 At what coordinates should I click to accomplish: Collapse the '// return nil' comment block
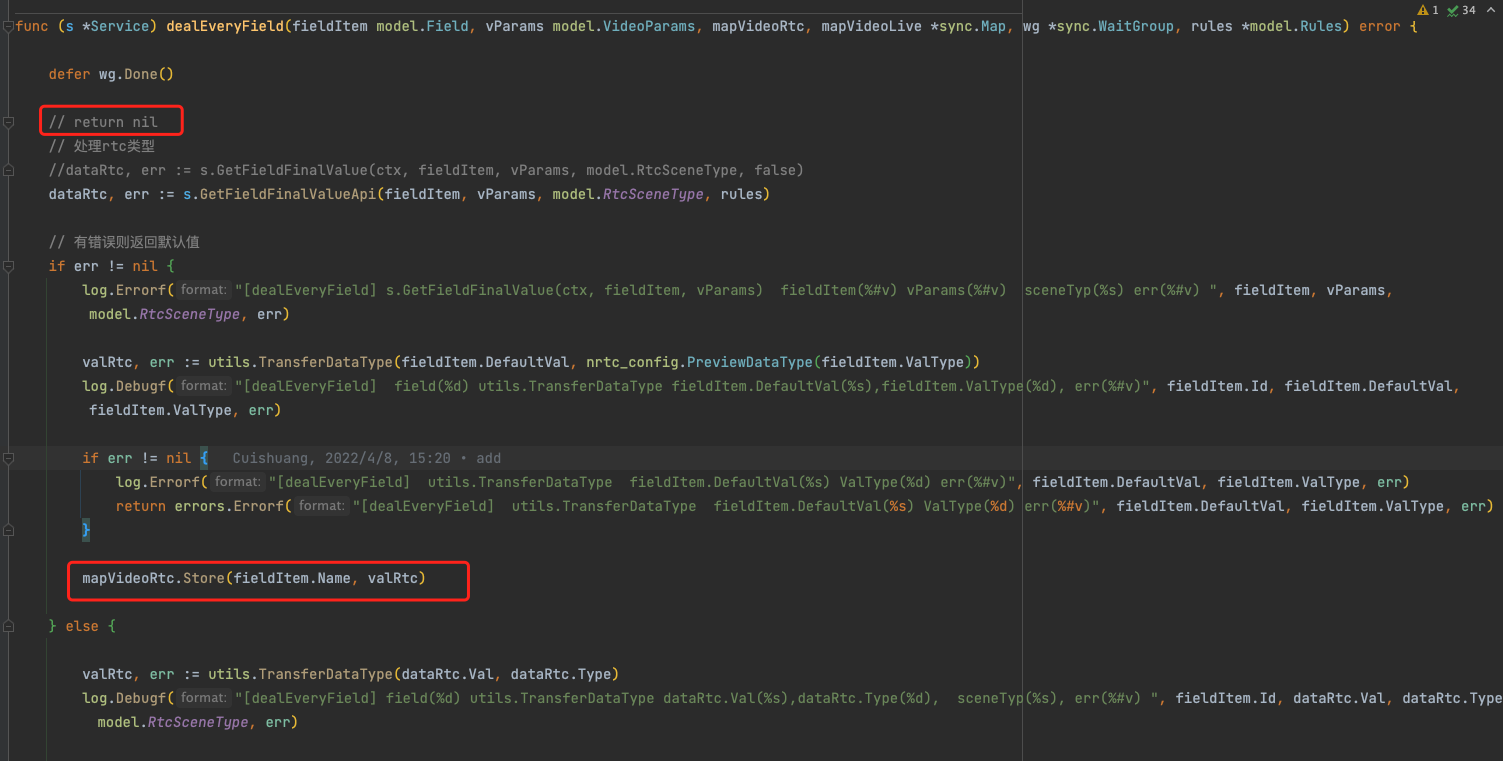click(8, 122)
